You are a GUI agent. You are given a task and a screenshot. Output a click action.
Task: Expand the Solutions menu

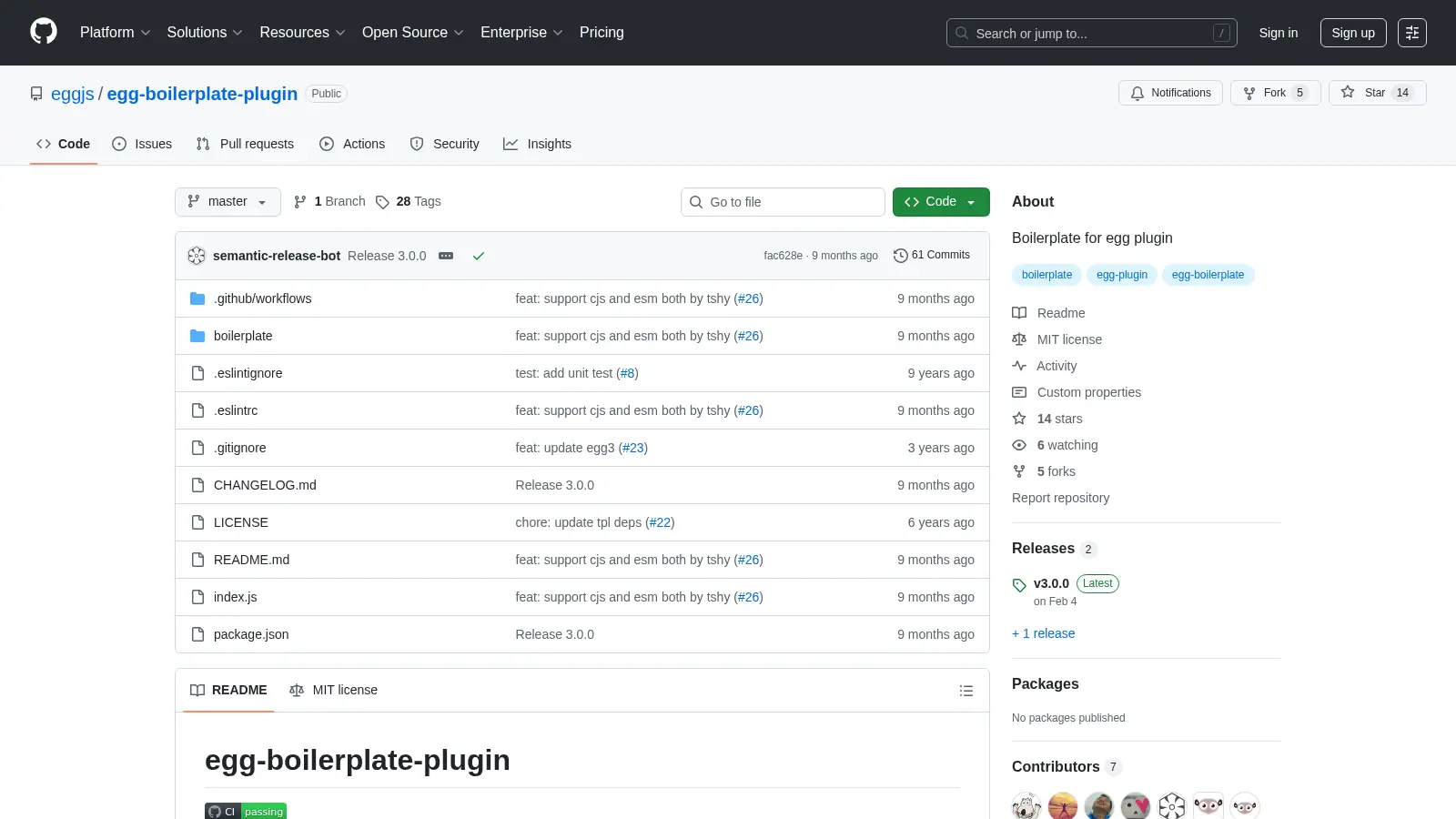tap(205, 33)
